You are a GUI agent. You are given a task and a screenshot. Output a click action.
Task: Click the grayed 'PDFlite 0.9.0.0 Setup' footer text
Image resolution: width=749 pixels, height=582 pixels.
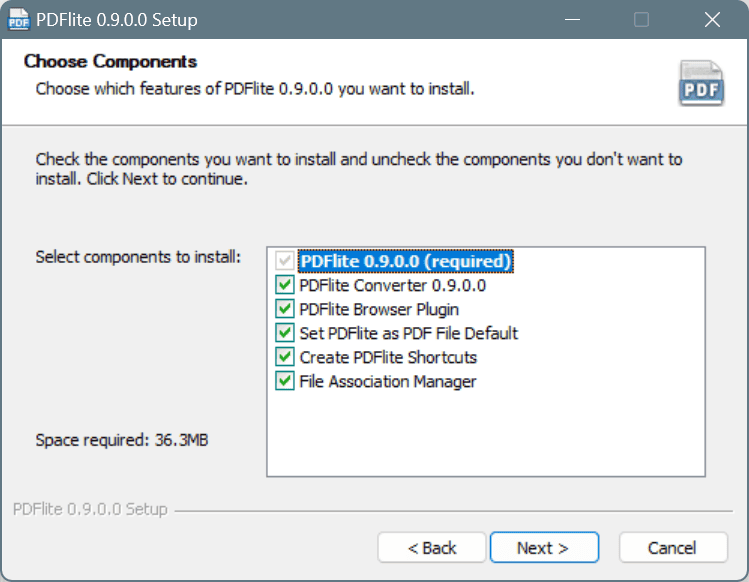(90, 509)
